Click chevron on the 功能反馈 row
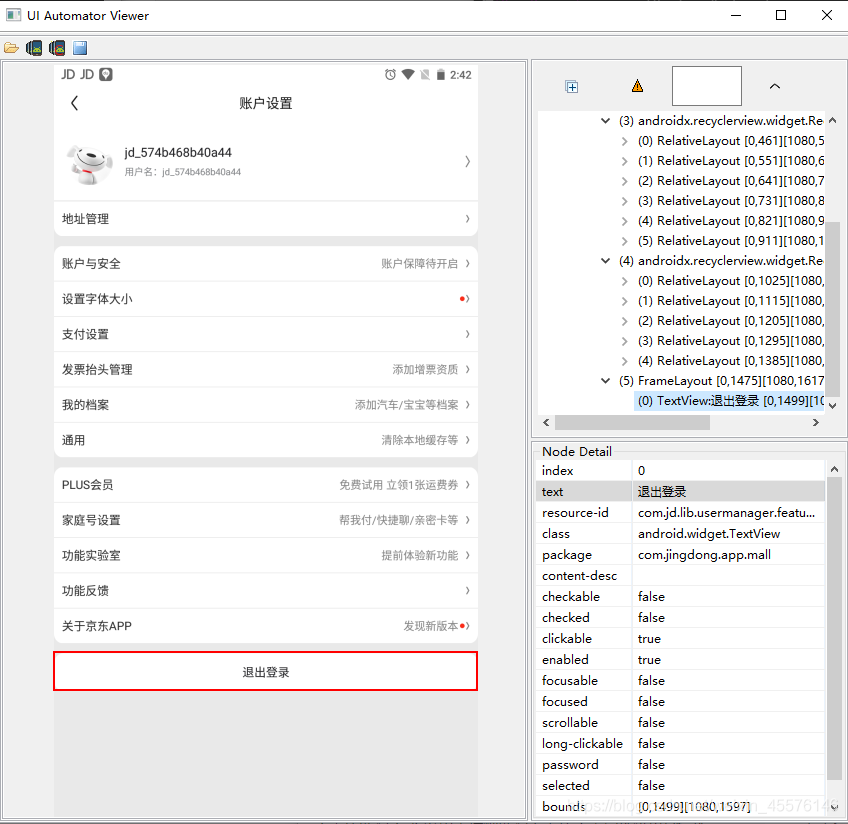This screenshot has width=848, height=824. 467,590
